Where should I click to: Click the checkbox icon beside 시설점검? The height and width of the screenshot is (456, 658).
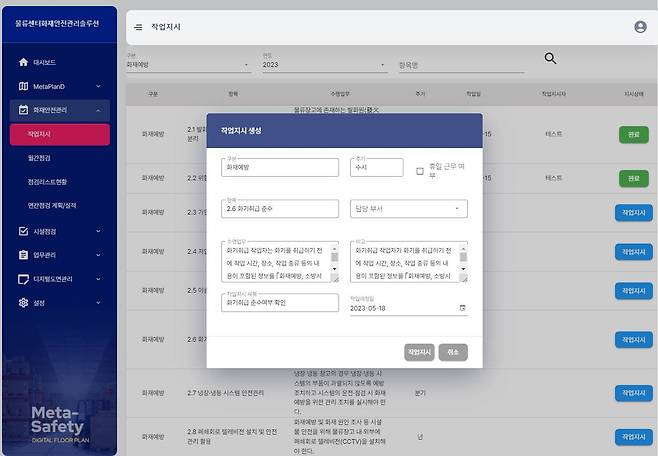(x=24, y=231)
